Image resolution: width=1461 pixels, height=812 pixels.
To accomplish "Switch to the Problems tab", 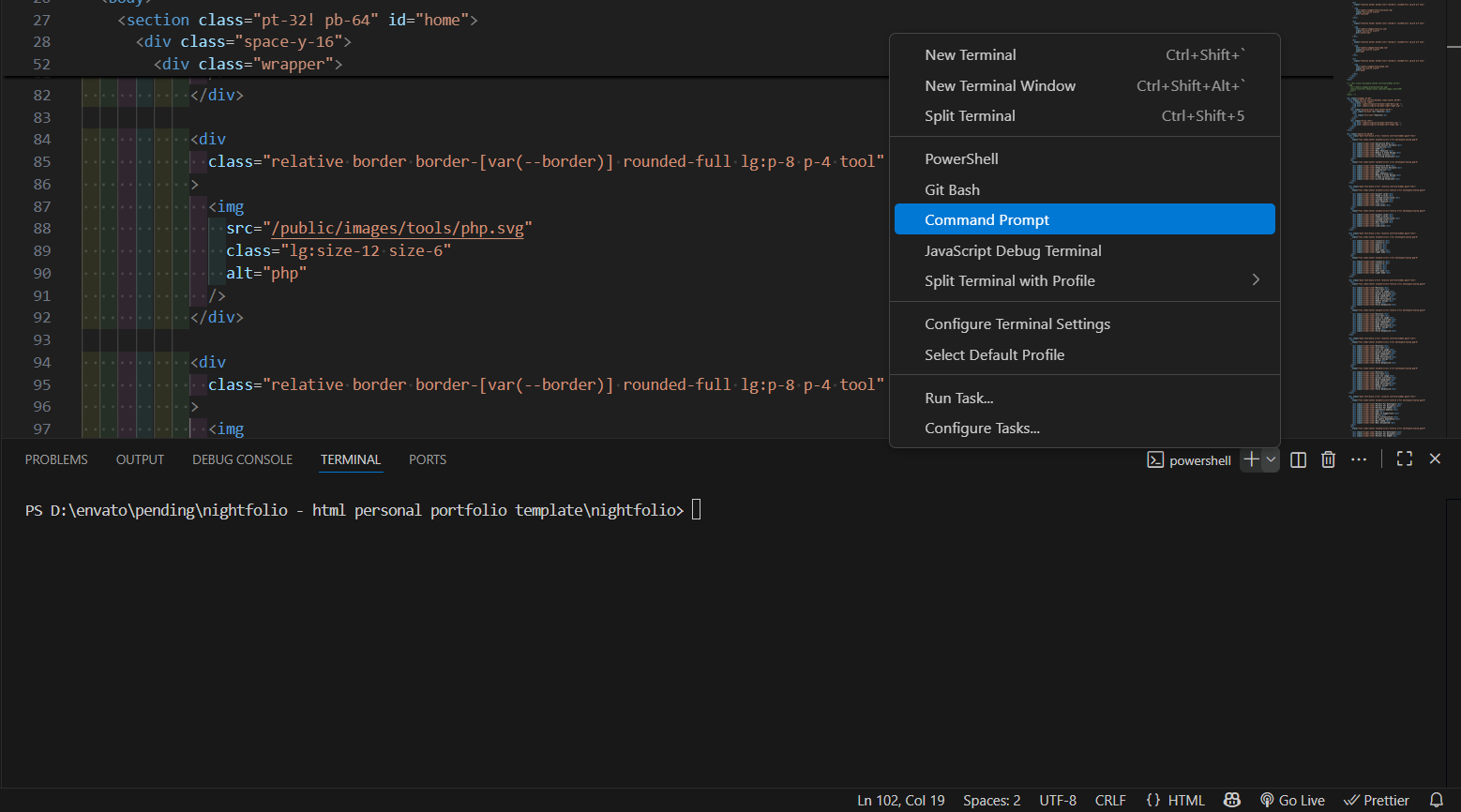I will coord(56,459).
